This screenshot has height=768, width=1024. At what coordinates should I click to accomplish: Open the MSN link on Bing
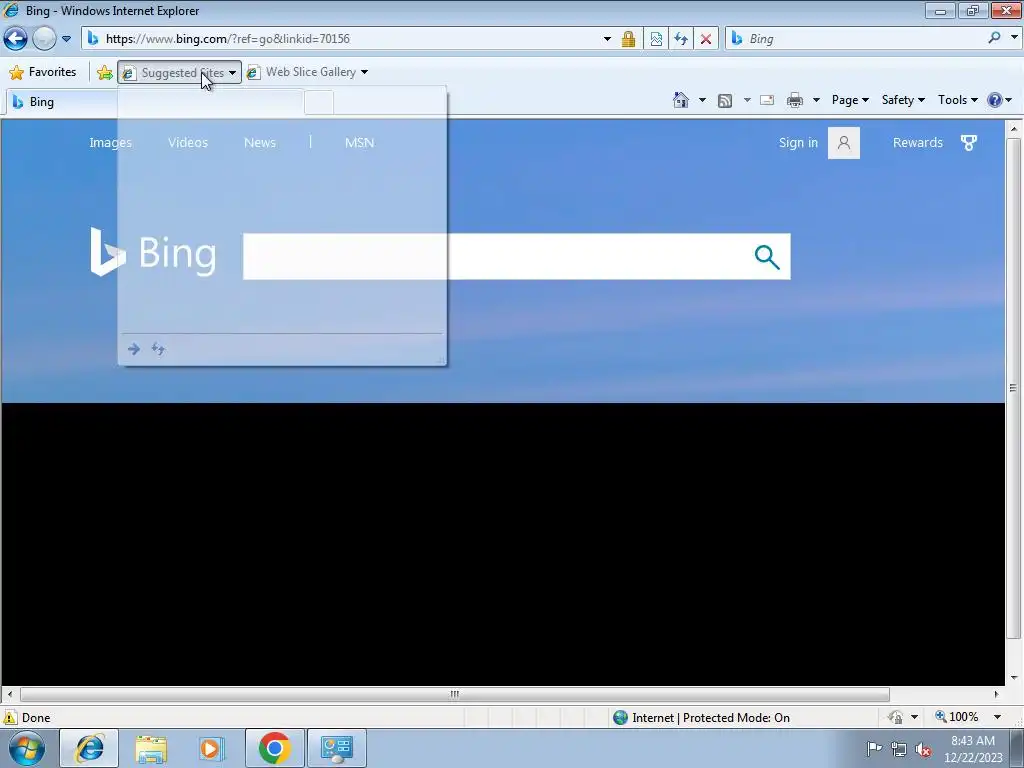[x=360, y=142]
